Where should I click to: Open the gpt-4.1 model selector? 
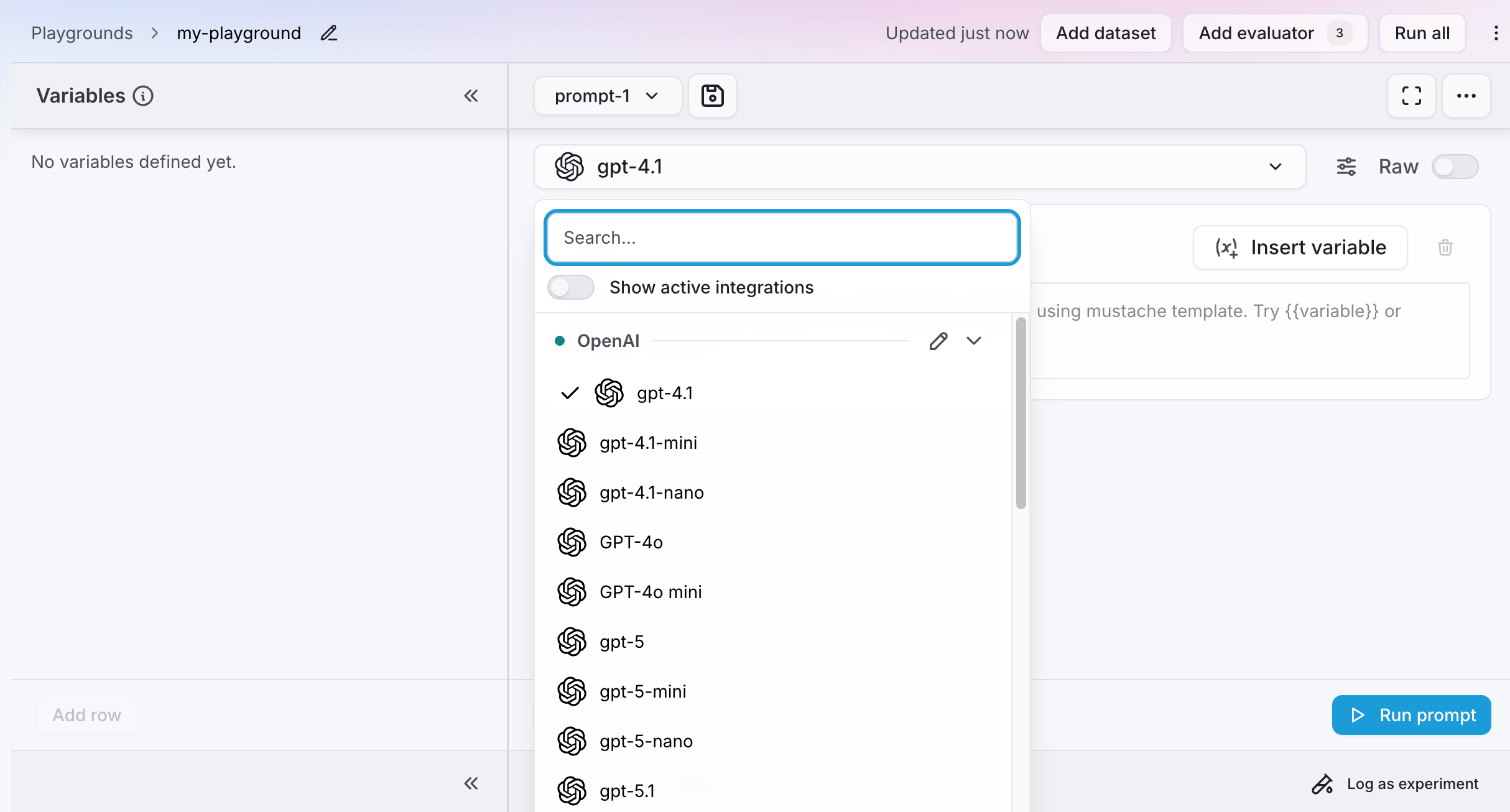coord(920,167)
